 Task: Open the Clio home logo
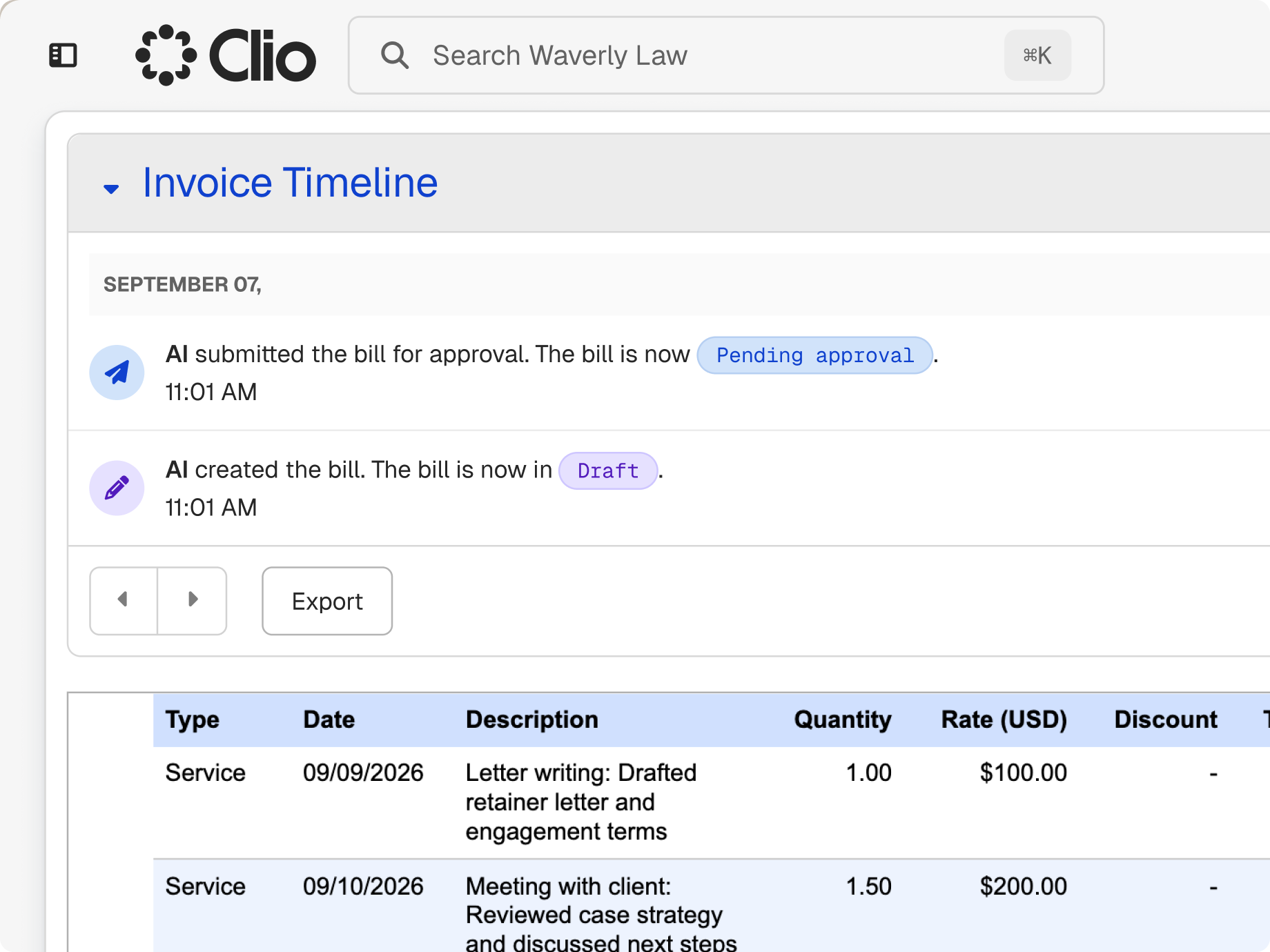[x=226, y=55]
